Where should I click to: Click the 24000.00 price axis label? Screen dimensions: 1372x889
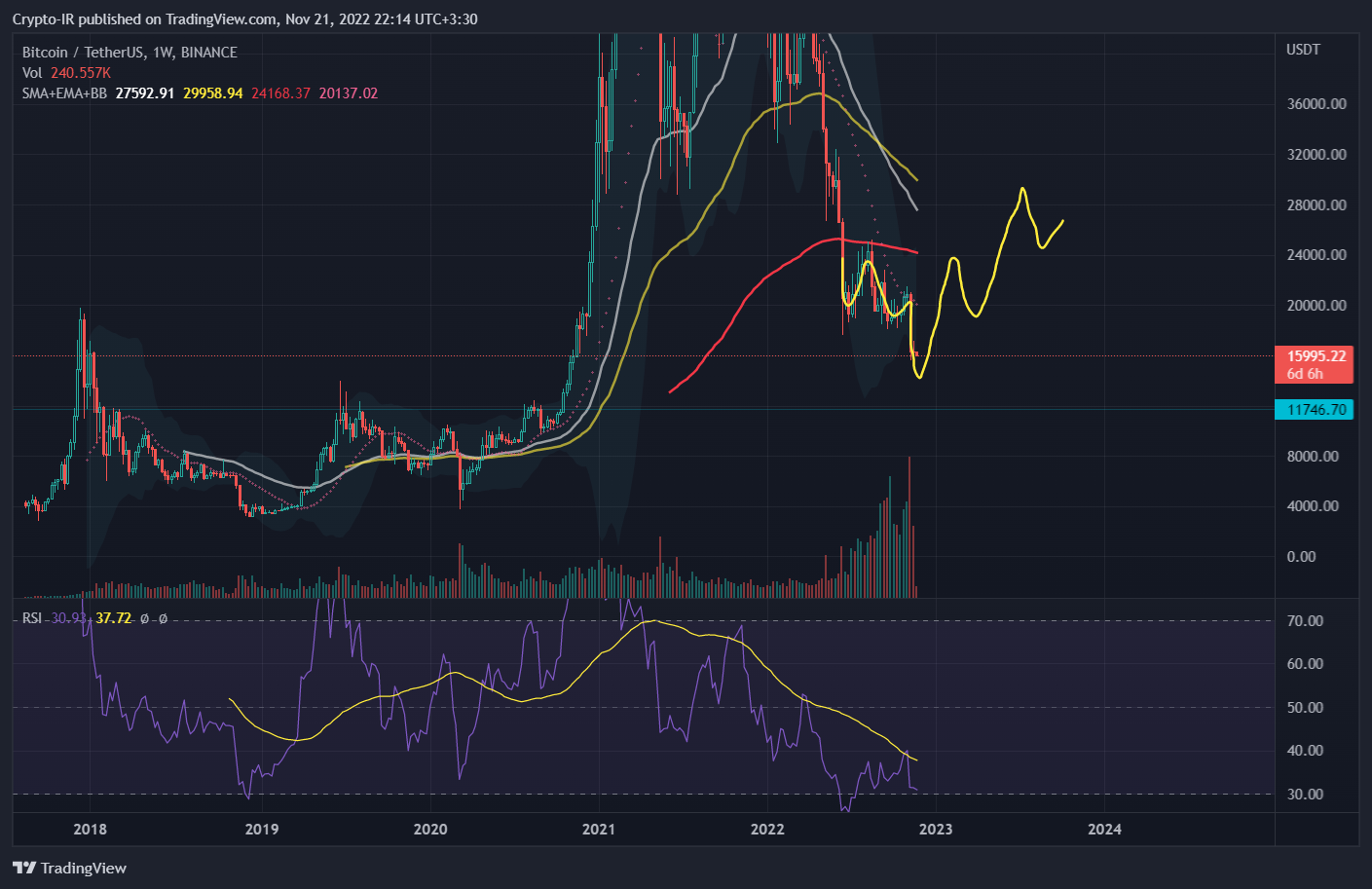[x=1316, y=255]
